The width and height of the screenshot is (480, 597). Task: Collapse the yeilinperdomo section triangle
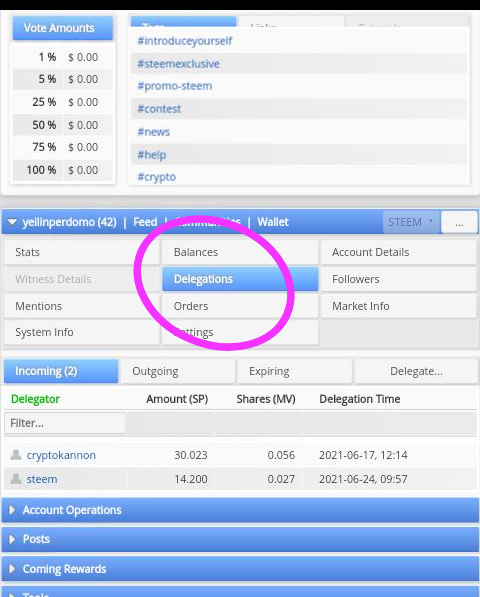pos(12,222)
